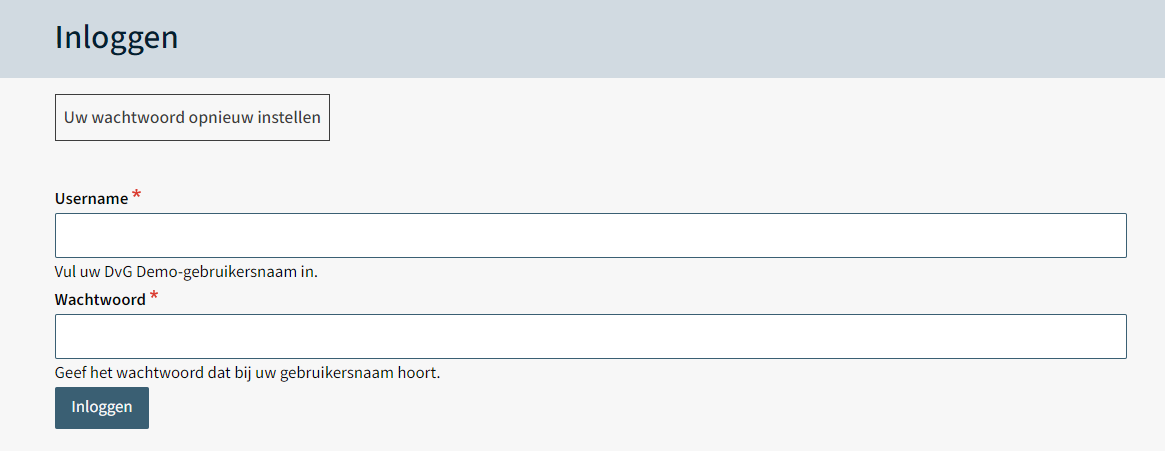
Task: Submit the form with the Inloggen button
Action: click(x=101, y=407)
